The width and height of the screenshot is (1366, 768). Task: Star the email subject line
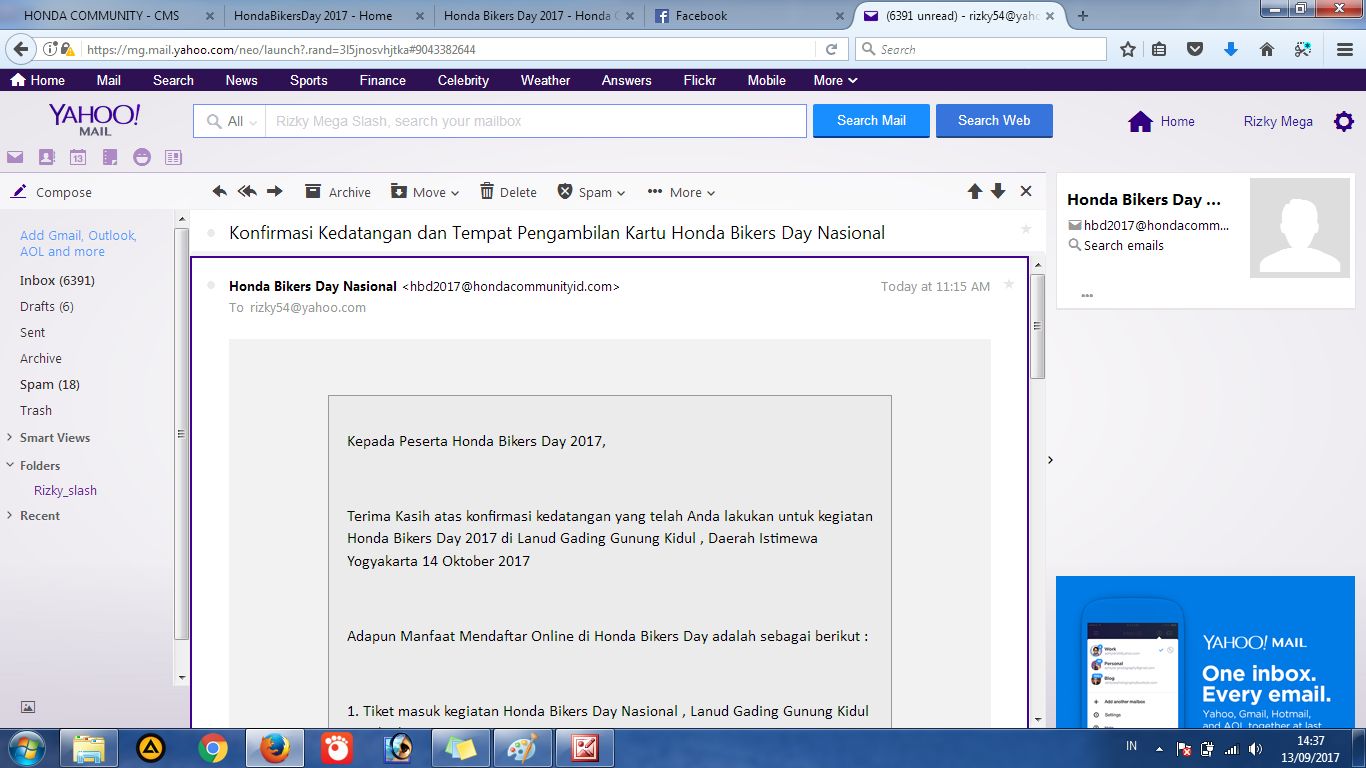[1026, 230]
